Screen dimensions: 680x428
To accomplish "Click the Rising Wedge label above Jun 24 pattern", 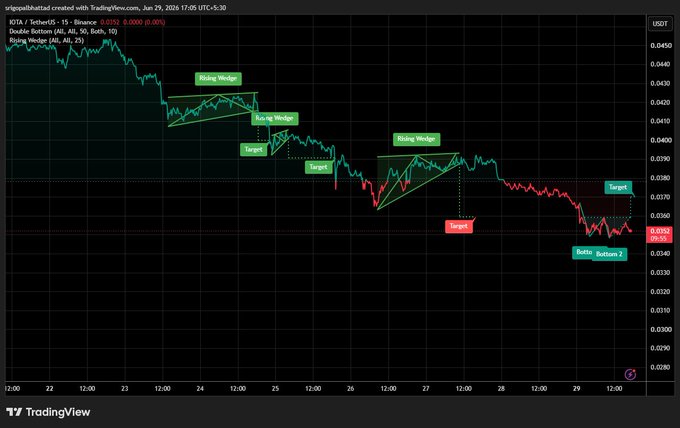I will click(218, 78).
